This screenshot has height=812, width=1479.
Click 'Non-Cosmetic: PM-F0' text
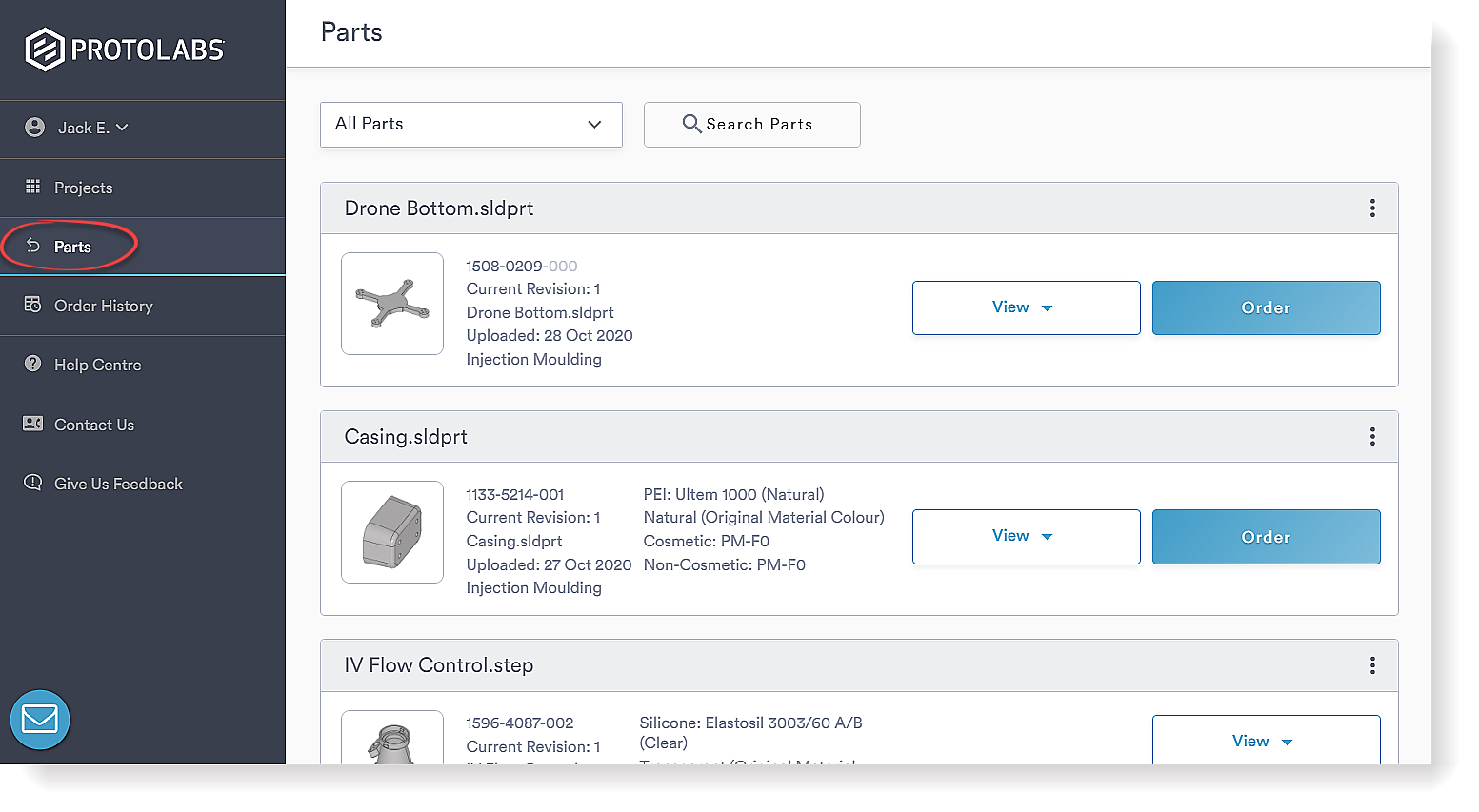tap(725, 565)
